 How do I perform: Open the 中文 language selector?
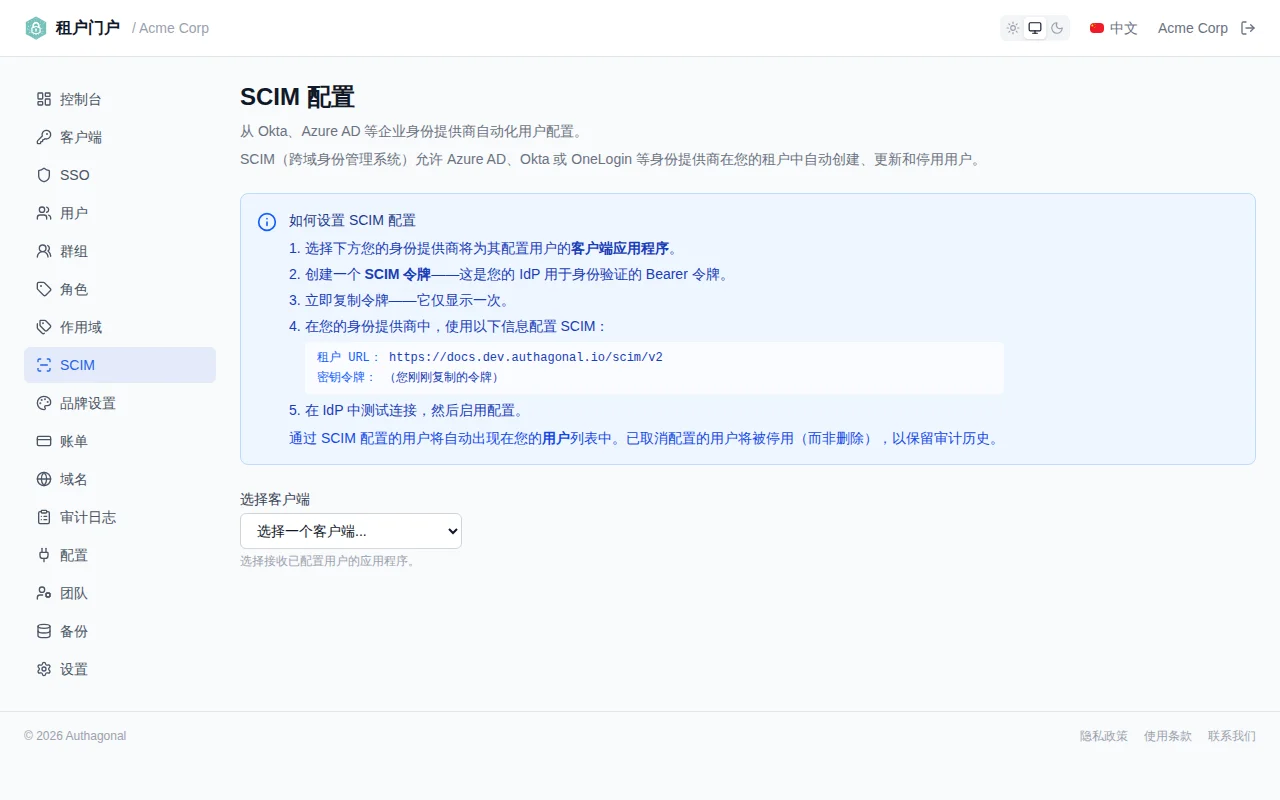pos(1114,28)
